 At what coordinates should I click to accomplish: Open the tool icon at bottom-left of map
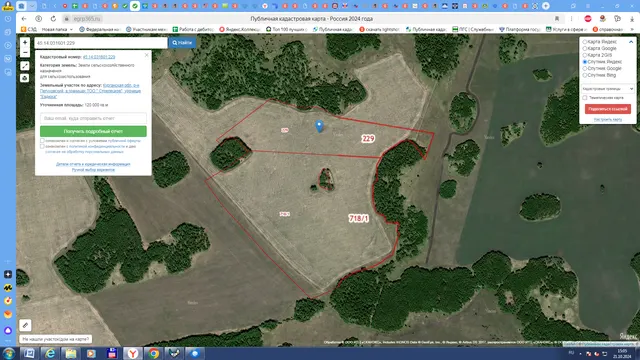pyautogui.click(x=25, y=325)
